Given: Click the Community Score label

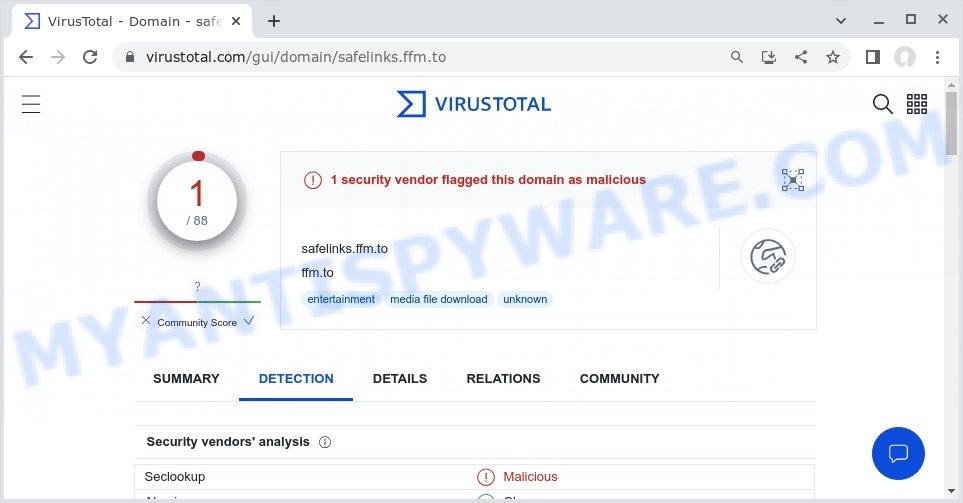Looking at the screenshot, I should tap(197, 322).
